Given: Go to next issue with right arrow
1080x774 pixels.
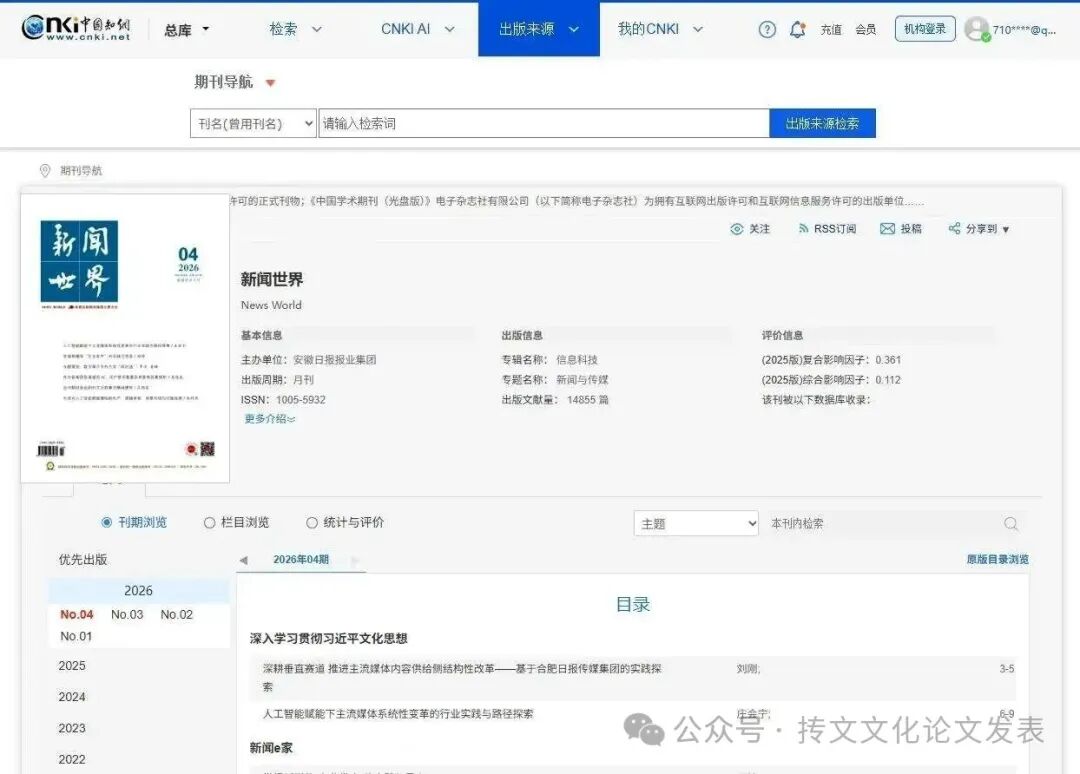Looking at the screenshot, I should pyautogui.click(x=355, y=560).
